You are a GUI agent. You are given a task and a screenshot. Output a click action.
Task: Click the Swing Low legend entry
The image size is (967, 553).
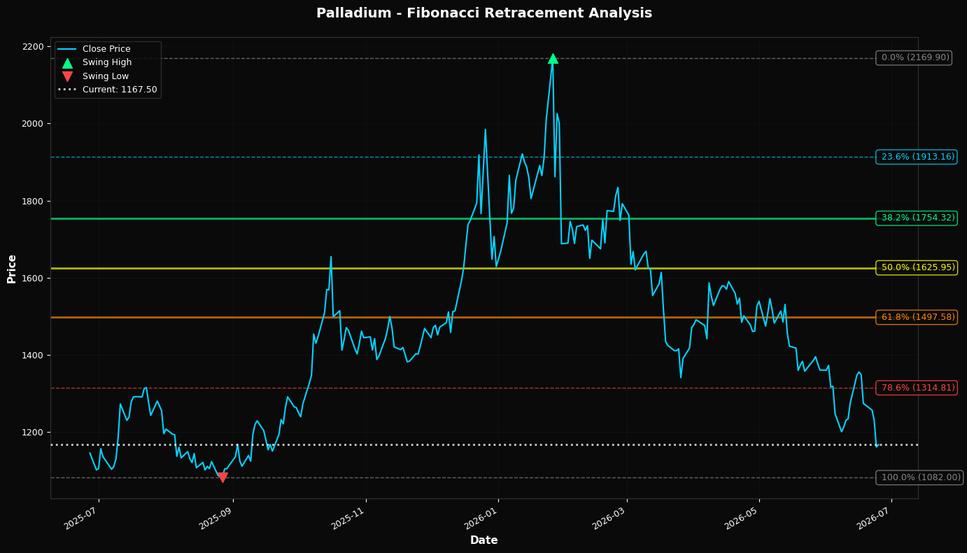[x=94, y=76]
